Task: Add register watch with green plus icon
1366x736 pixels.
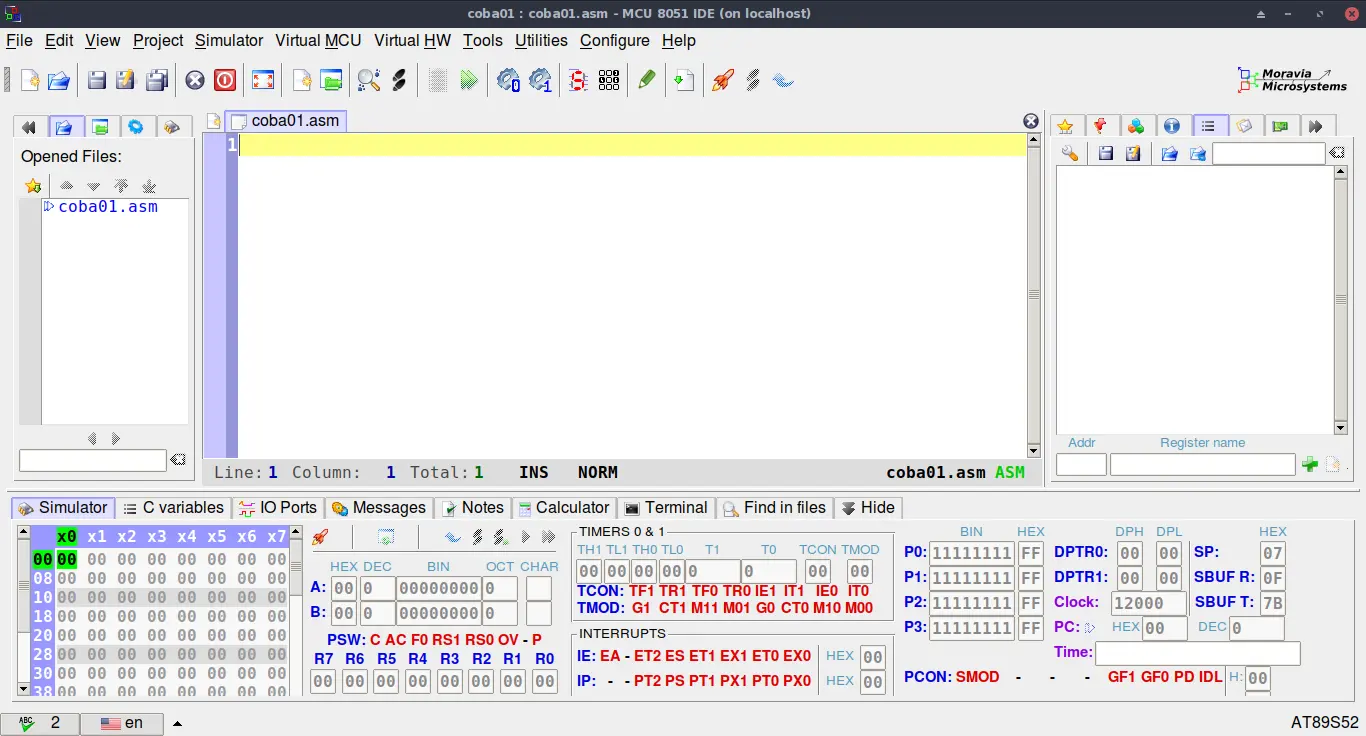Action: coord(1309,464)
